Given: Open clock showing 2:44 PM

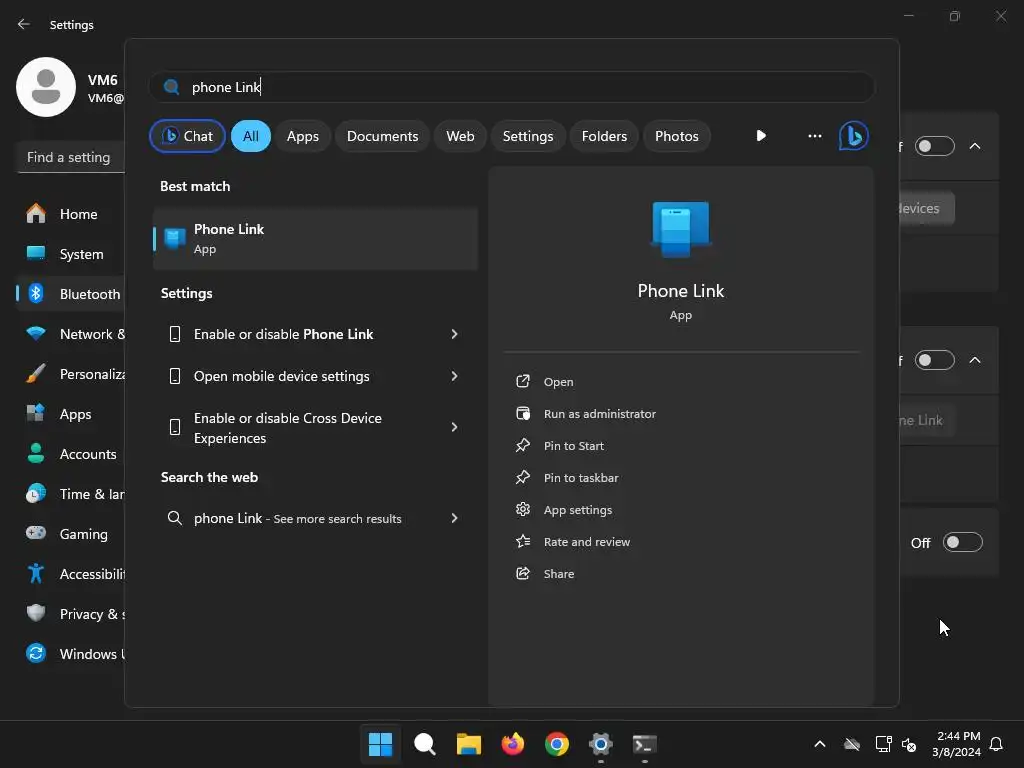Looking at the screenshot, I should coord(956,744).
